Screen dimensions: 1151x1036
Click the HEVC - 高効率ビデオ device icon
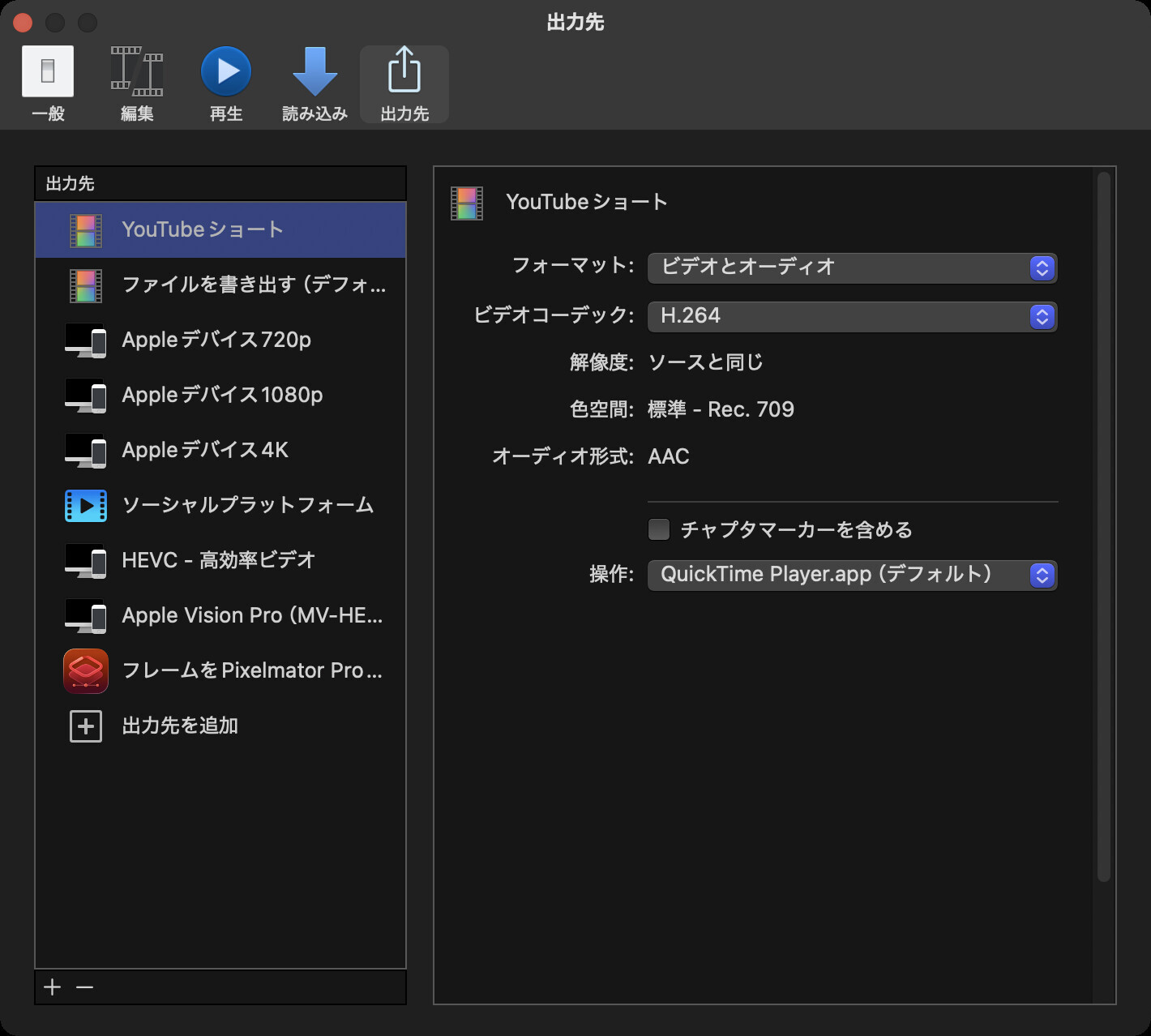click(x=86, y=561)
